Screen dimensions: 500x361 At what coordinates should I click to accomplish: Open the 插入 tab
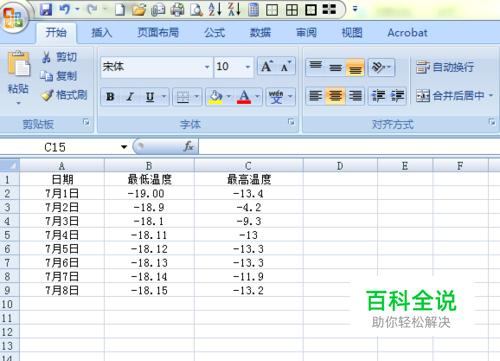pyautogui.click(x=102, y=33)
